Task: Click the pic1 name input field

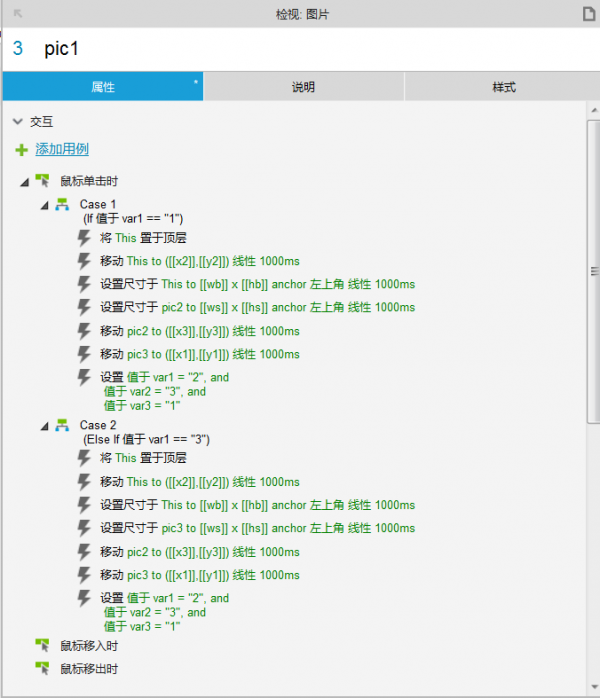Action: tap(300, 49)
